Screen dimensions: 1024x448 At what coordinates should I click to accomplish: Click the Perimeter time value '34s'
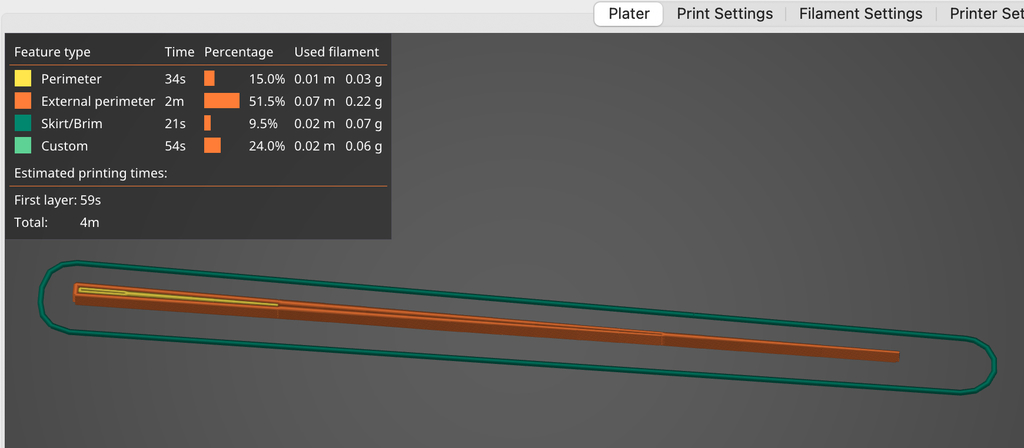coord(175,79)
